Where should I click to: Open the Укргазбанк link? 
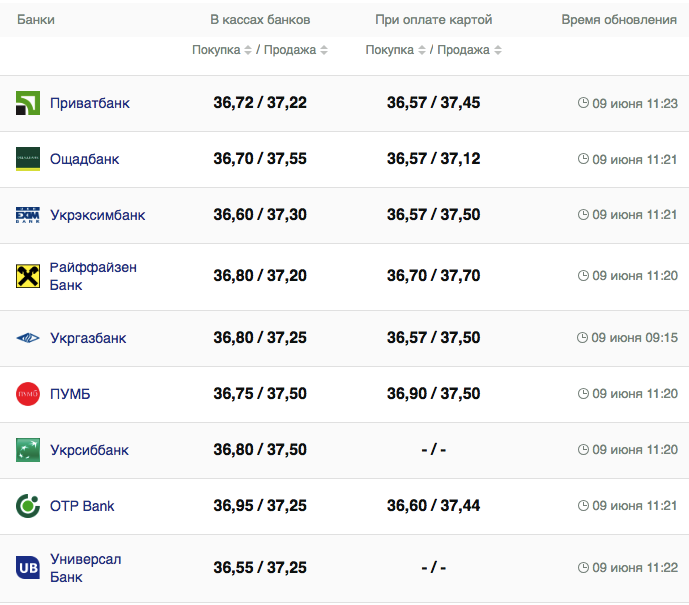(x=88, y=338)
